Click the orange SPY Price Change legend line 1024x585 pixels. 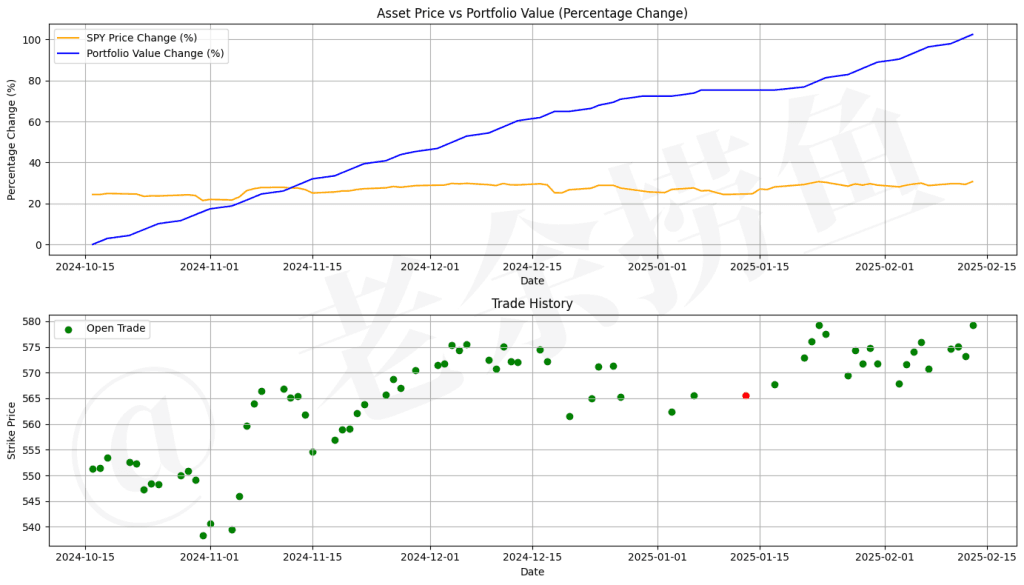pyautogui.click(x=69, y=38)
